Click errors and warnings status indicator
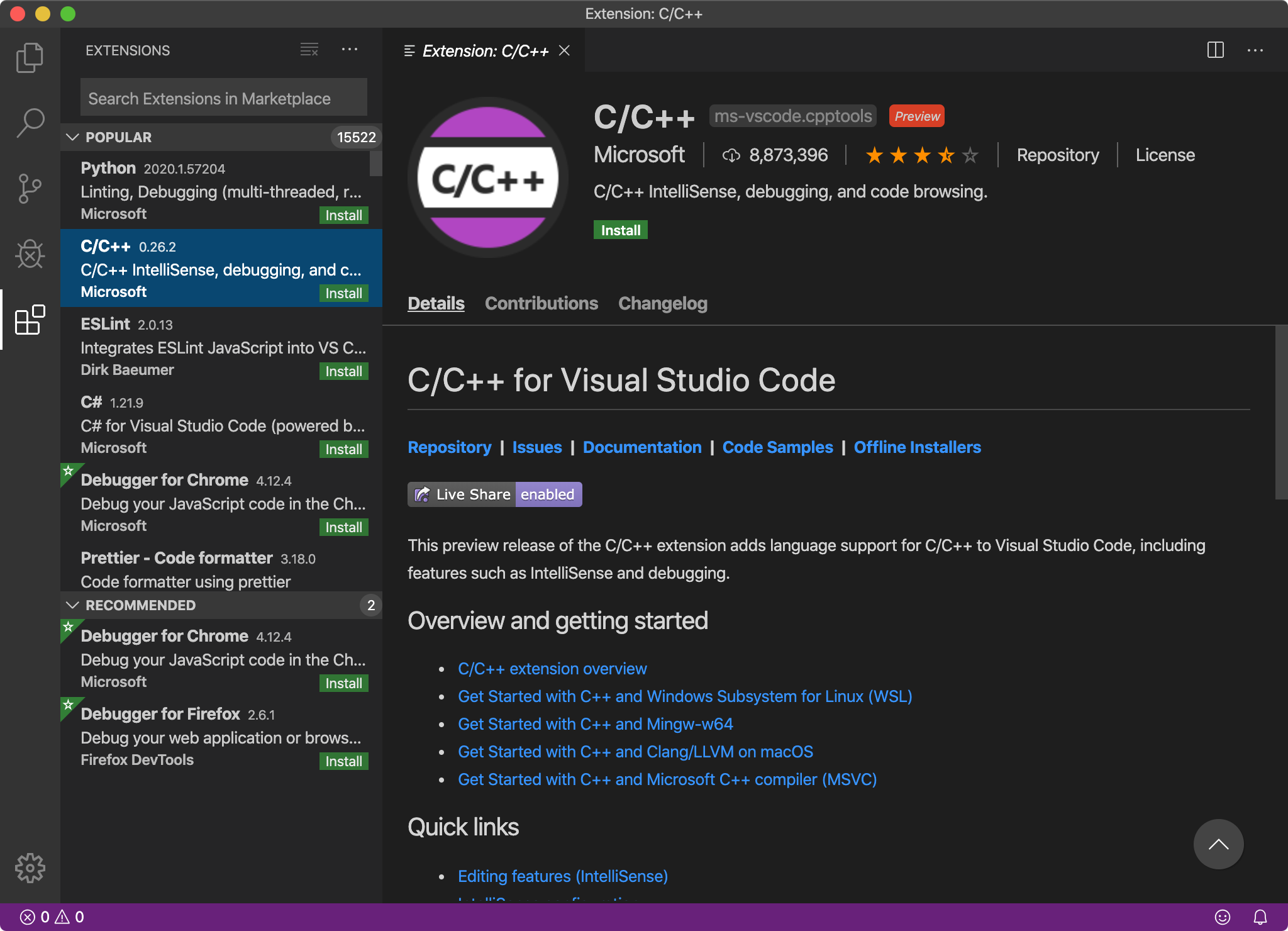 click(x=52, y=917)
